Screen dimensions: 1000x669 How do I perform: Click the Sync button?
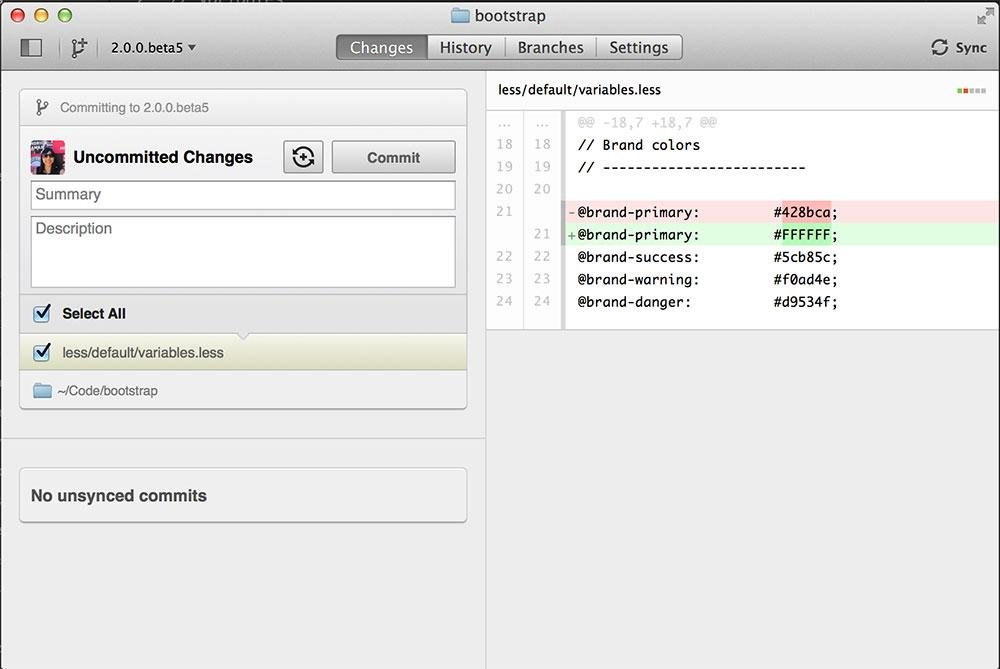(959, 48)
